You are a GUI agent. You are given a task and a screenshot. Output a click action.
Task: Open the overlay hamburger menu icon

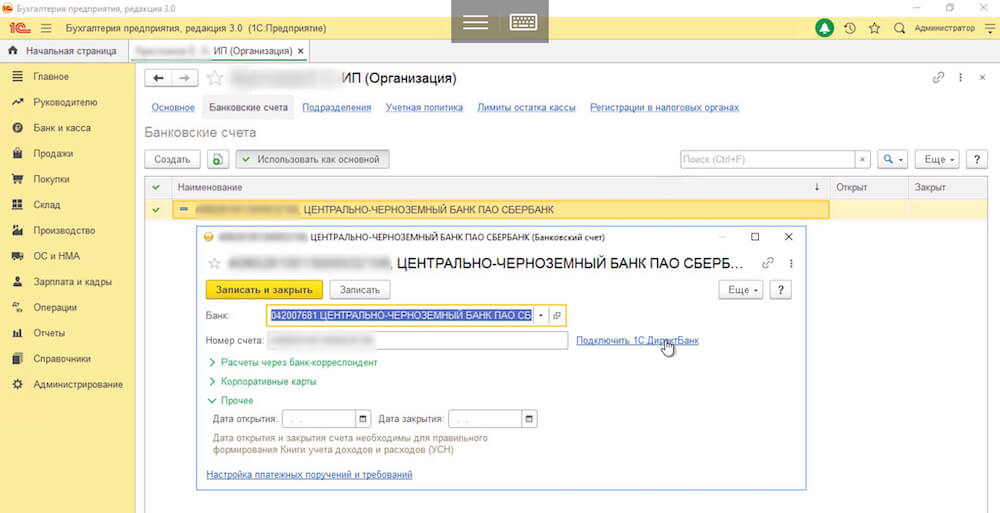(476, 23)
